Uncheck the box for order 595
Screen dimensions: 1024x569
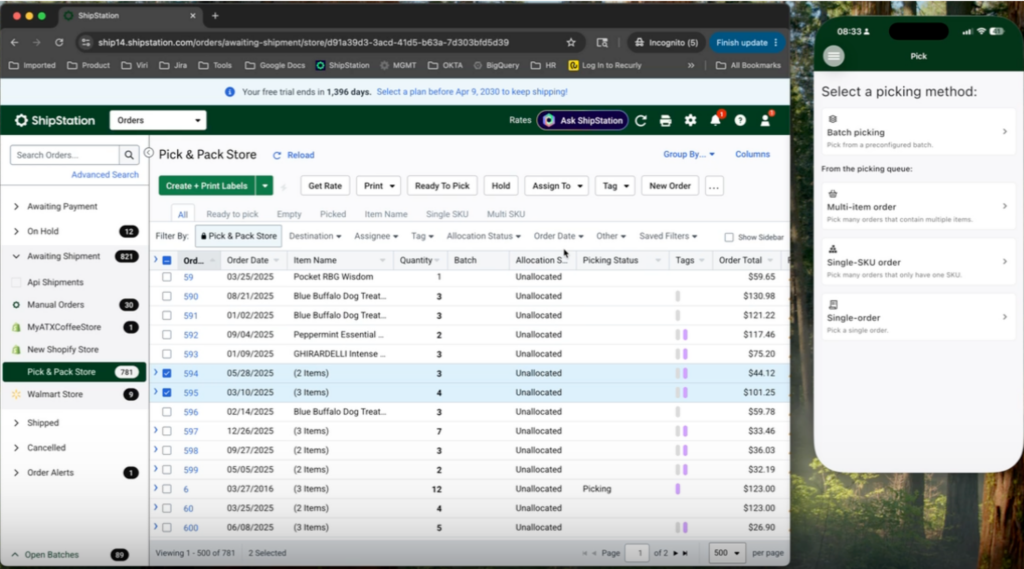tap(167, 393)
